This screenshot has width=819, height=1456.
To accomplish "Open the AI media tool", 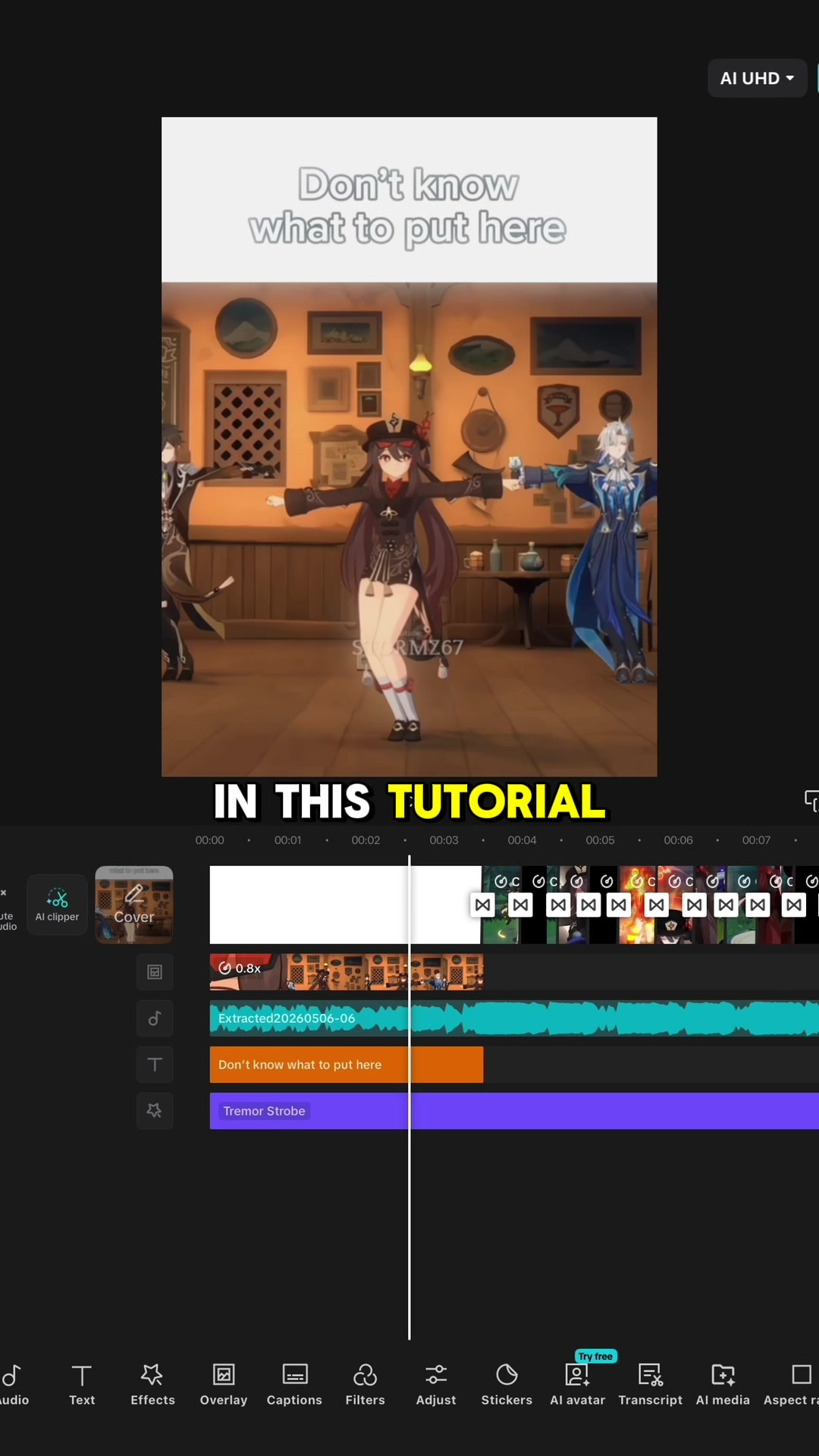I will [723, 1385].
